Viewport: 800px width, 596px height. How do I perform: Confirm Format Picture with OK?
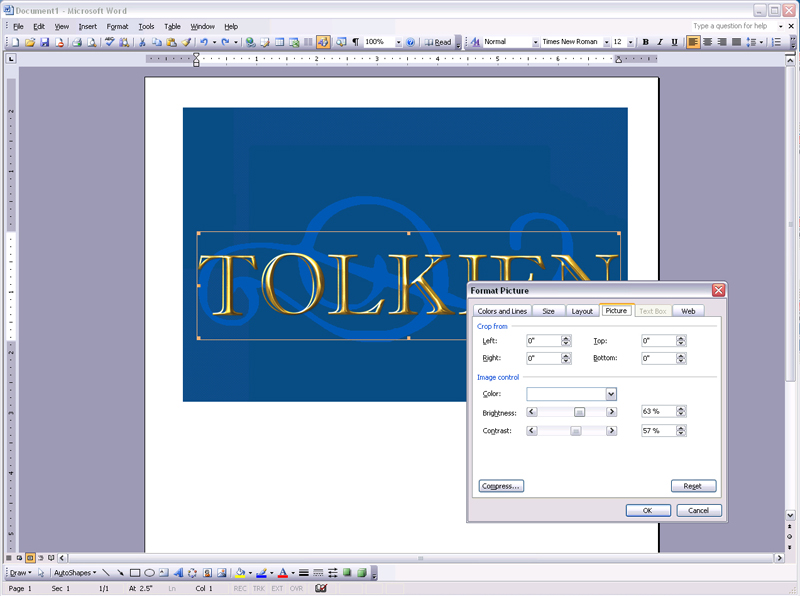[x=648, y=510]
